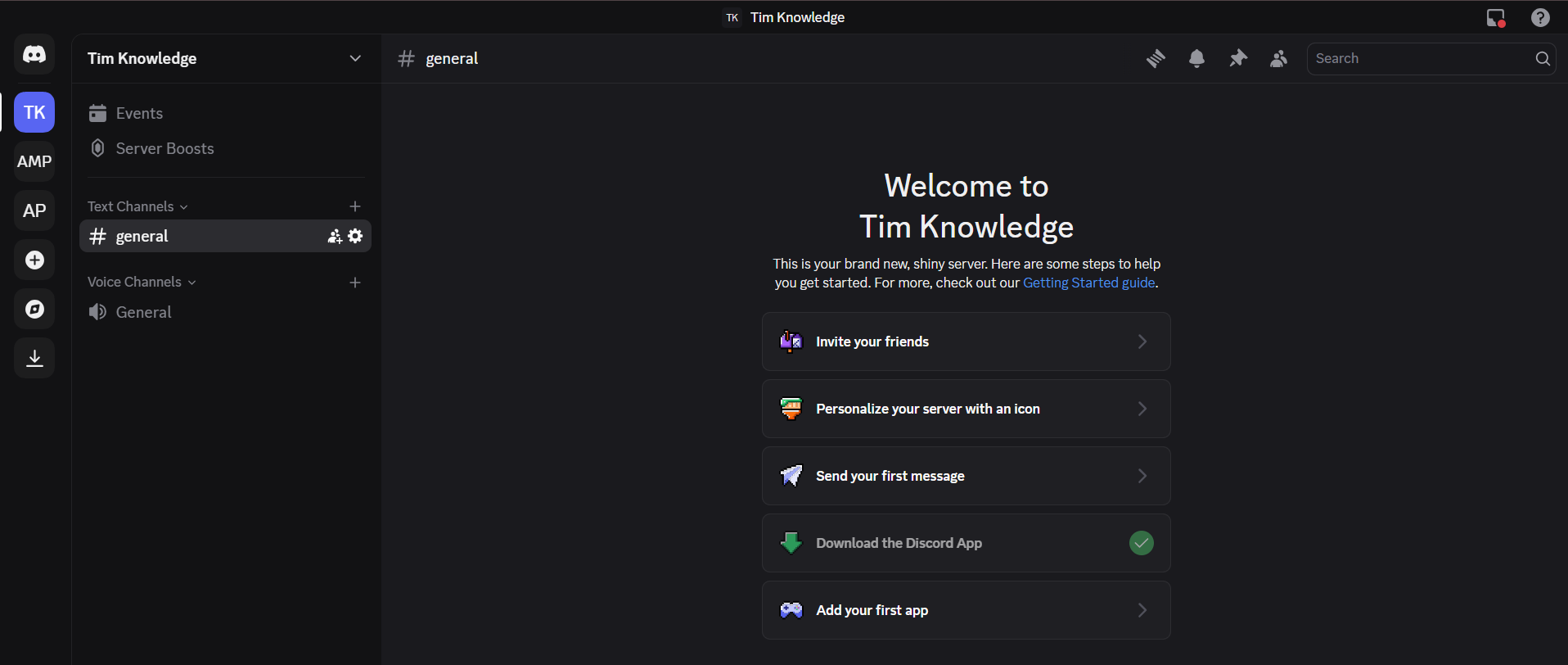This screenshot has width=1568, height=665.
Task: Click the Invite your friends mailbox icon
Action: point(791,342)
